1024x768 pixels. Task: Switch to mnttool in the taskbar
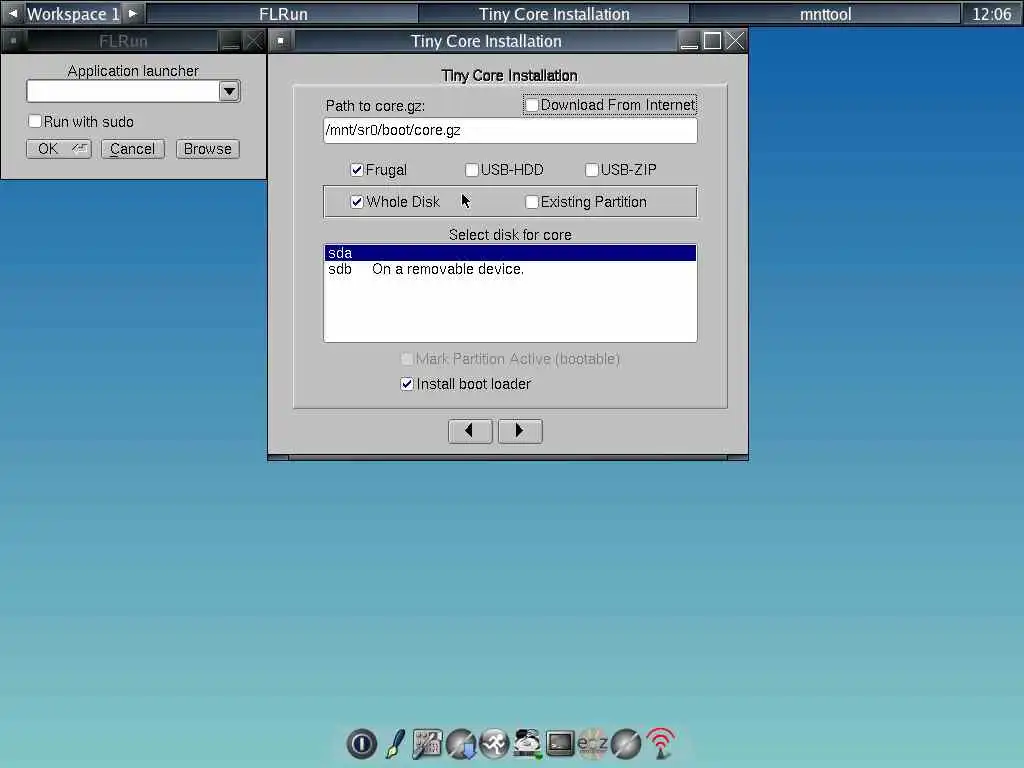[825, 14]
